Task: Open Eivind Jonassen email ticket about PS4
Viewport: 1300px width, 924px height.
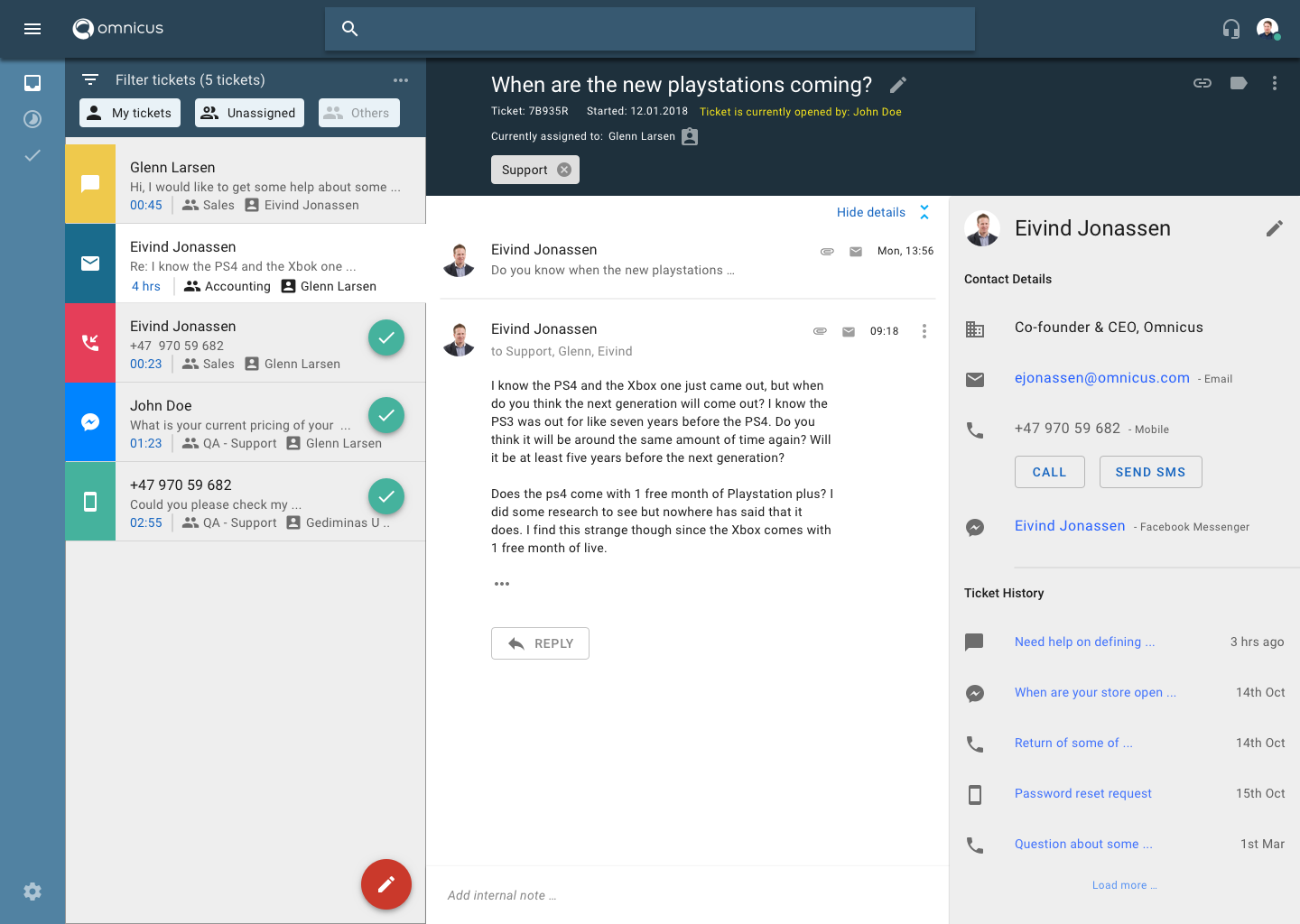Action: [246, 263]
